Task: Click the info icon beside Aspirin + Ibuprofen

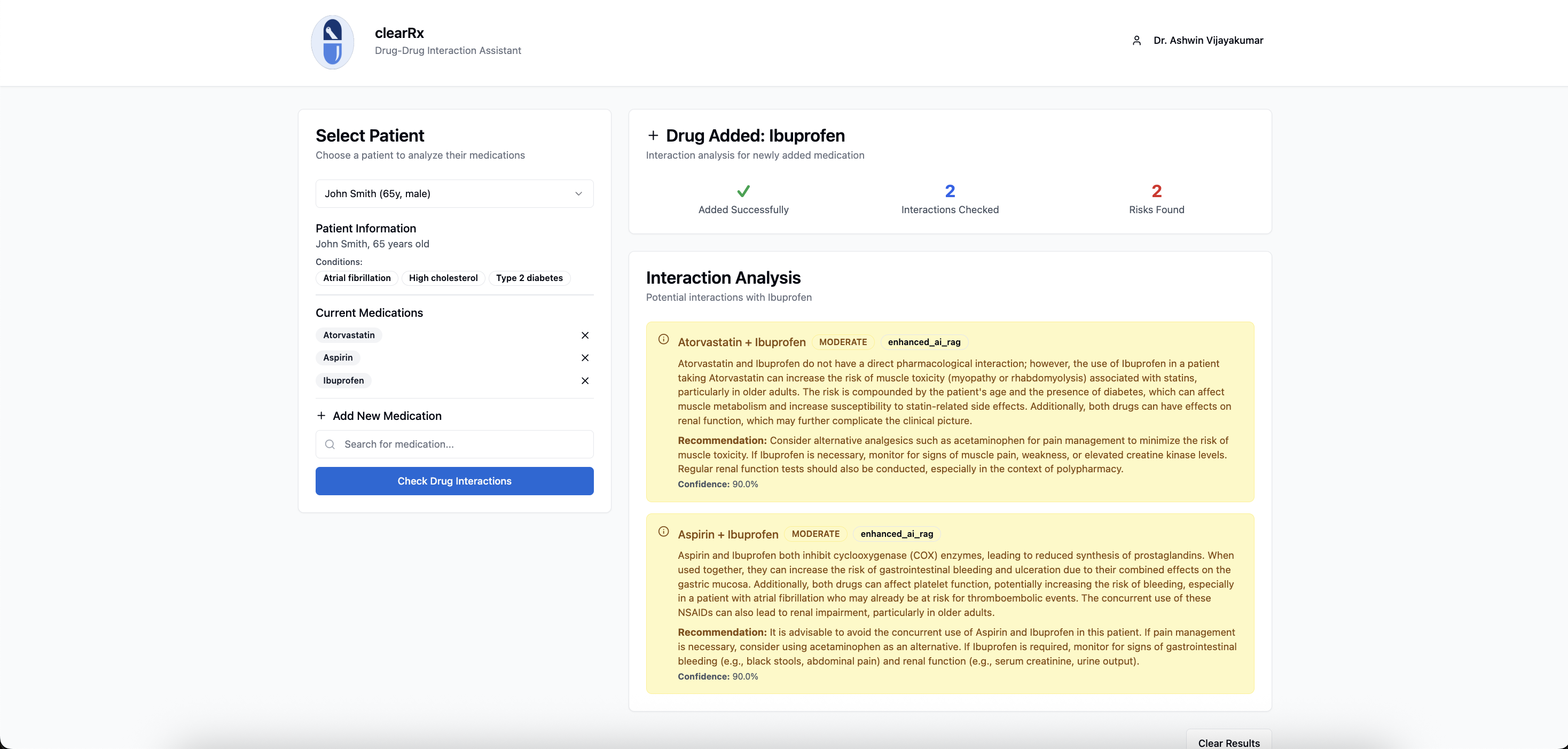Action: click(663, 532)
